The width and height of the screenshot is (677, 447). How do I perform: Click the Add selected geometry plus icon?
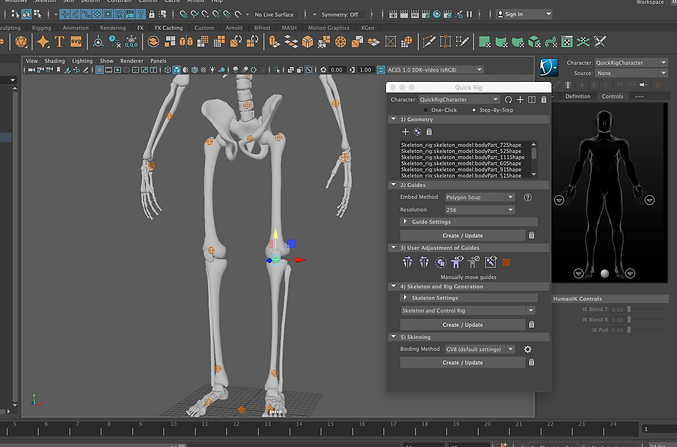point(405,132)
